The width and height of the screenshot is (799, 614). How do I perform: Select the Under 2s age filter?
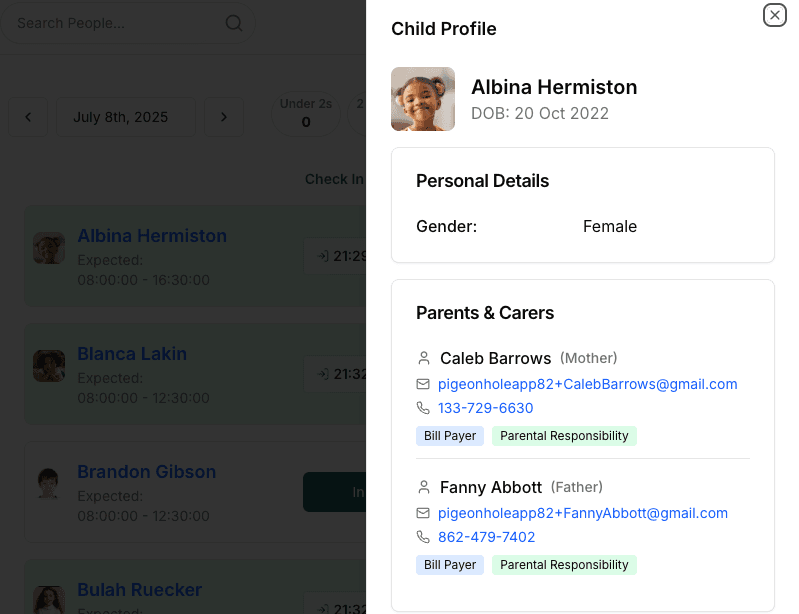coord(306,113)
